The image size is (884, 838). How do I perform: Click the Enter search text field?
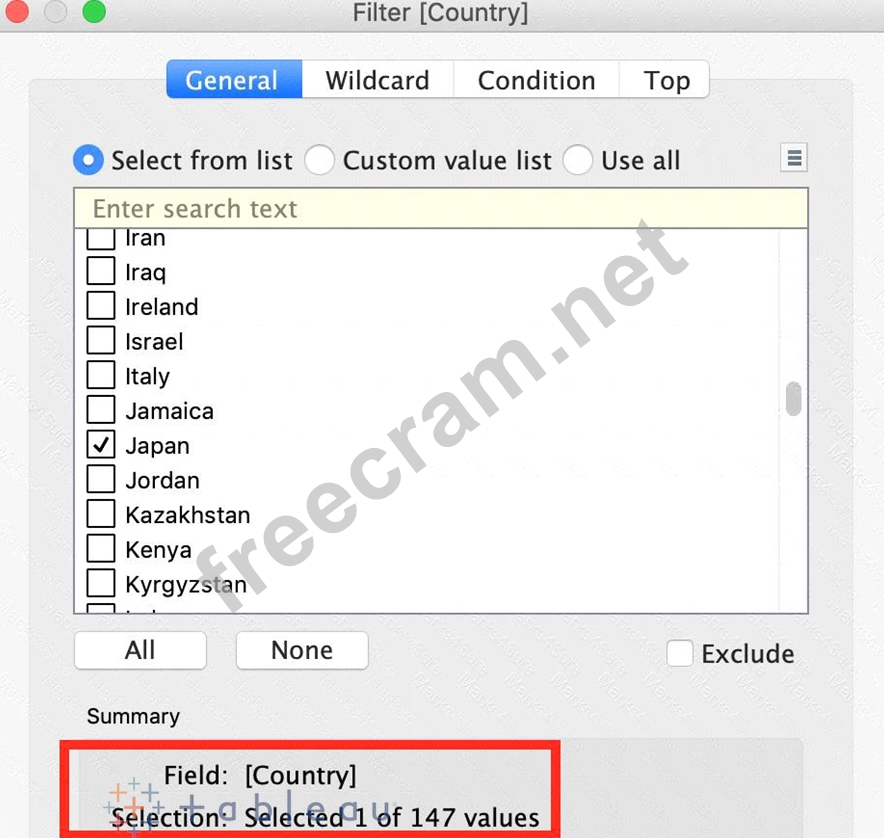(x=440, y=208)
